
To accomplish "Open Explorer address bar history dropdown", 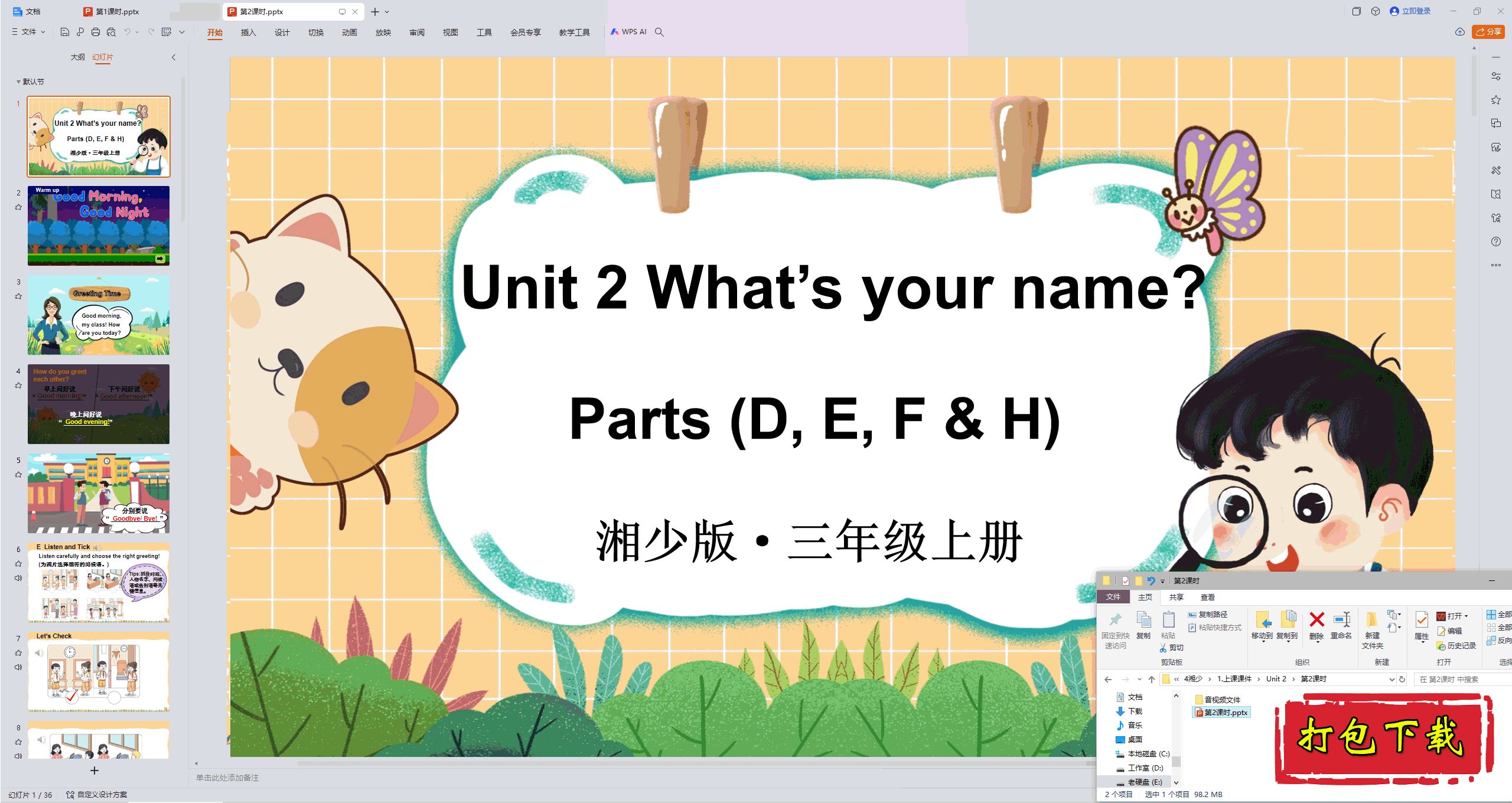I will pyautogui.click(x=1392, y=680).
